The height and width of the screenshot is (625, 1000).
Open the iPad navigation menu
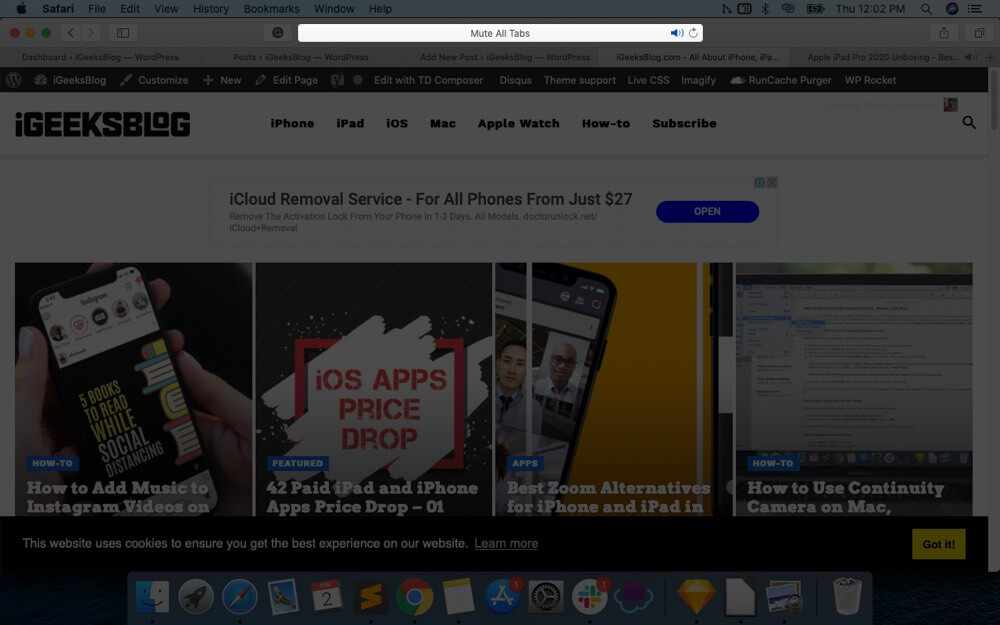[x=350, y=123]
